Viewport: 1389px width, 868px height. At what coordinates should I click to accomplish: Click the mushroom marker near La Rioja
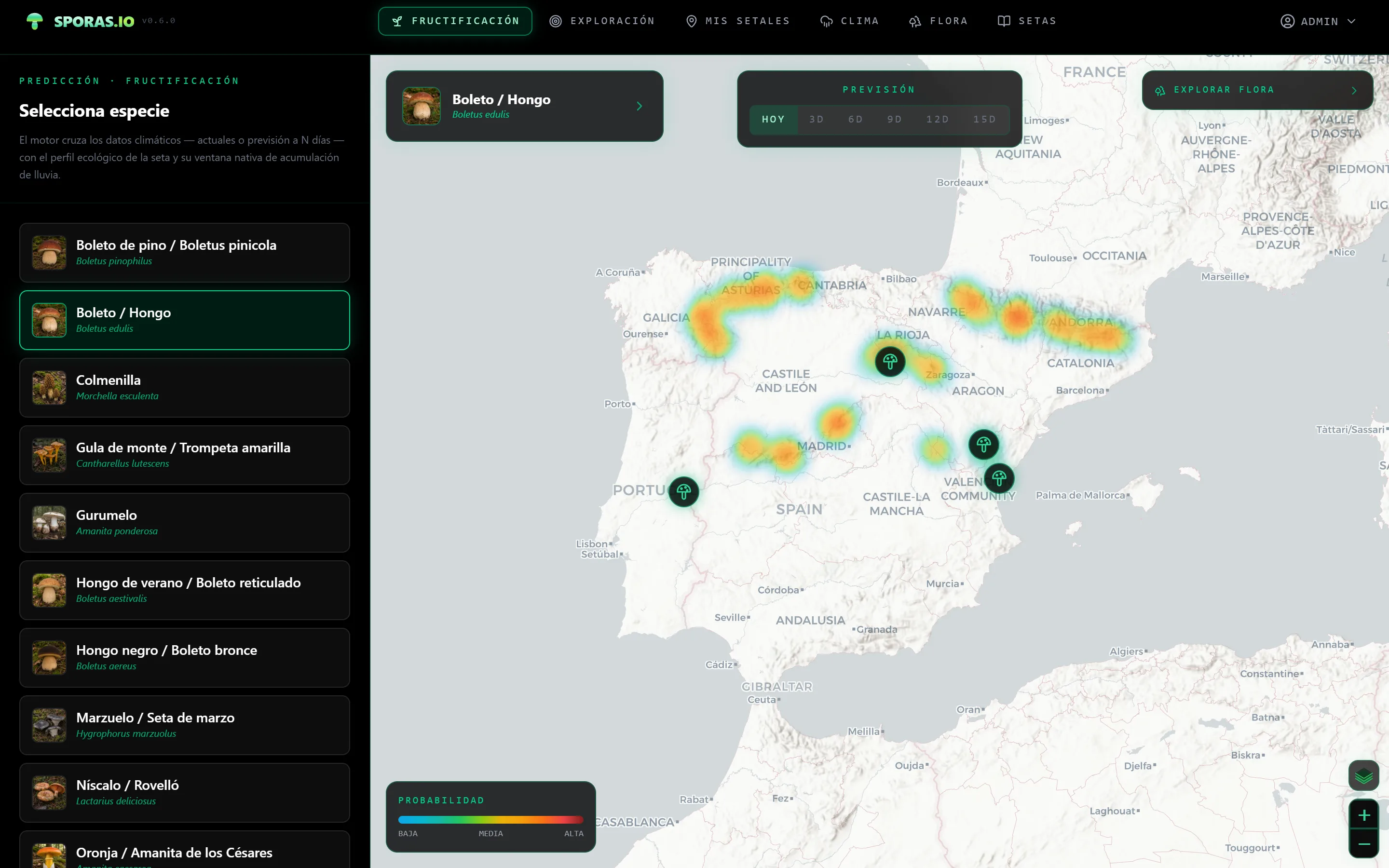tap(890, 362)
